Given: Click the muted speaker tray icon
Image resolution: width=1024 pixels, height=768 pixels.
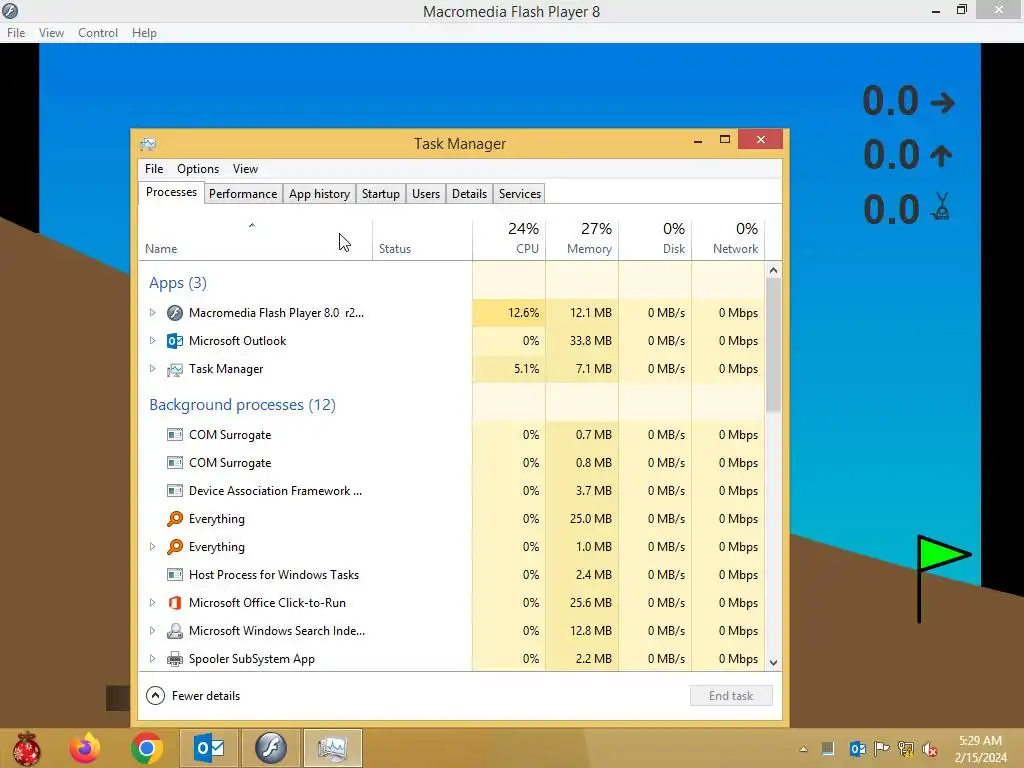Looking at the screenshot, I should (x=930, y=749).
